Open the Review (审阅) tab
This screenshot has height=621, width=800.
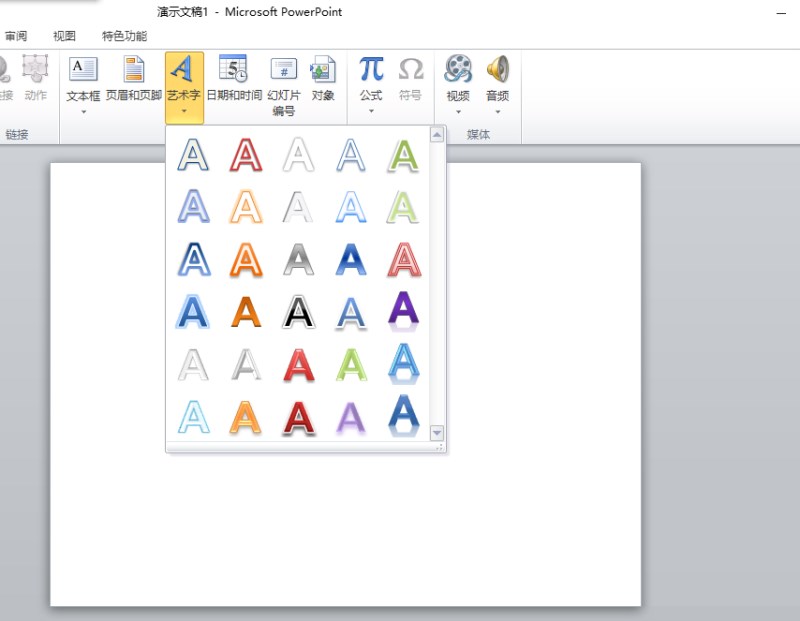pos(16,36)
